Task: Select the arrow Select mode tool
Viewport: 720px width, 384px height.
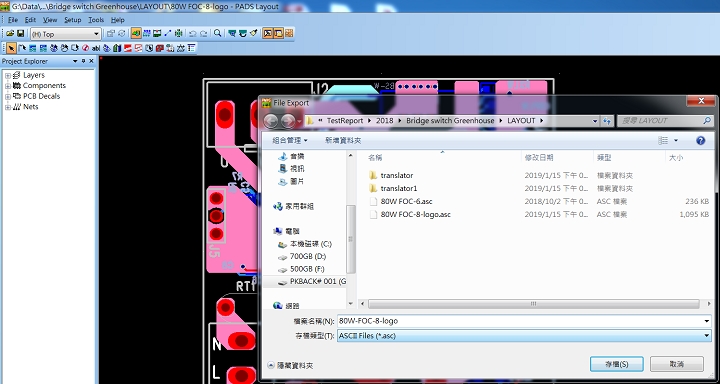Action: 11,48
